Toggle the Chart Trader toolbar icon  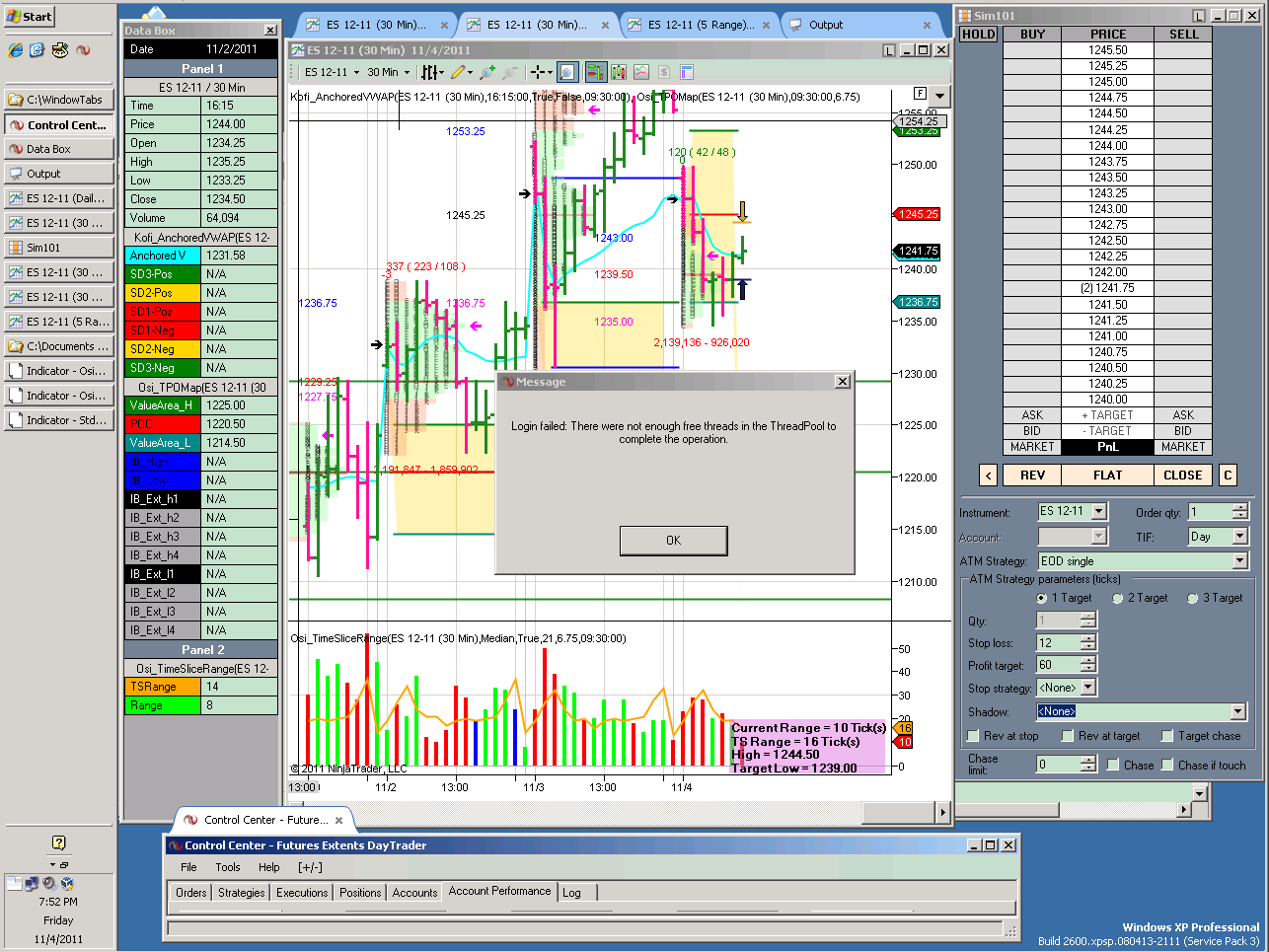[x=595, y=72]
